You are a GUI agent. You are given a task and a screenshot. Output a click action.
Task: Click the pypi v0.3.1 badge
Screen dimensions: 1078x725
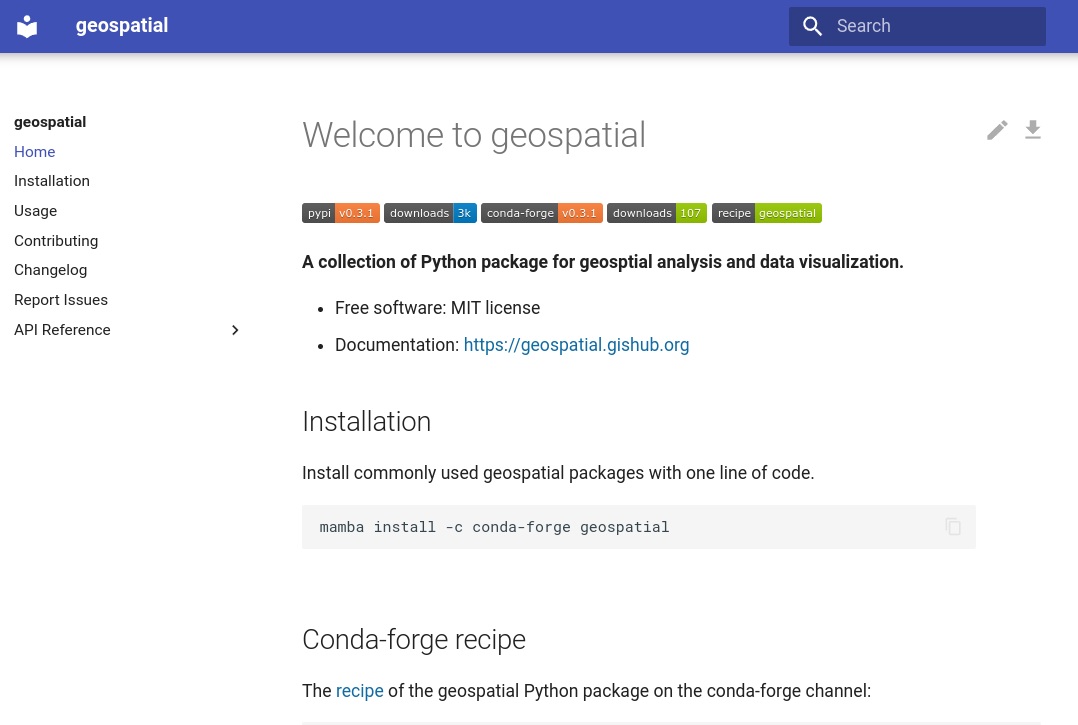point(340,213)
